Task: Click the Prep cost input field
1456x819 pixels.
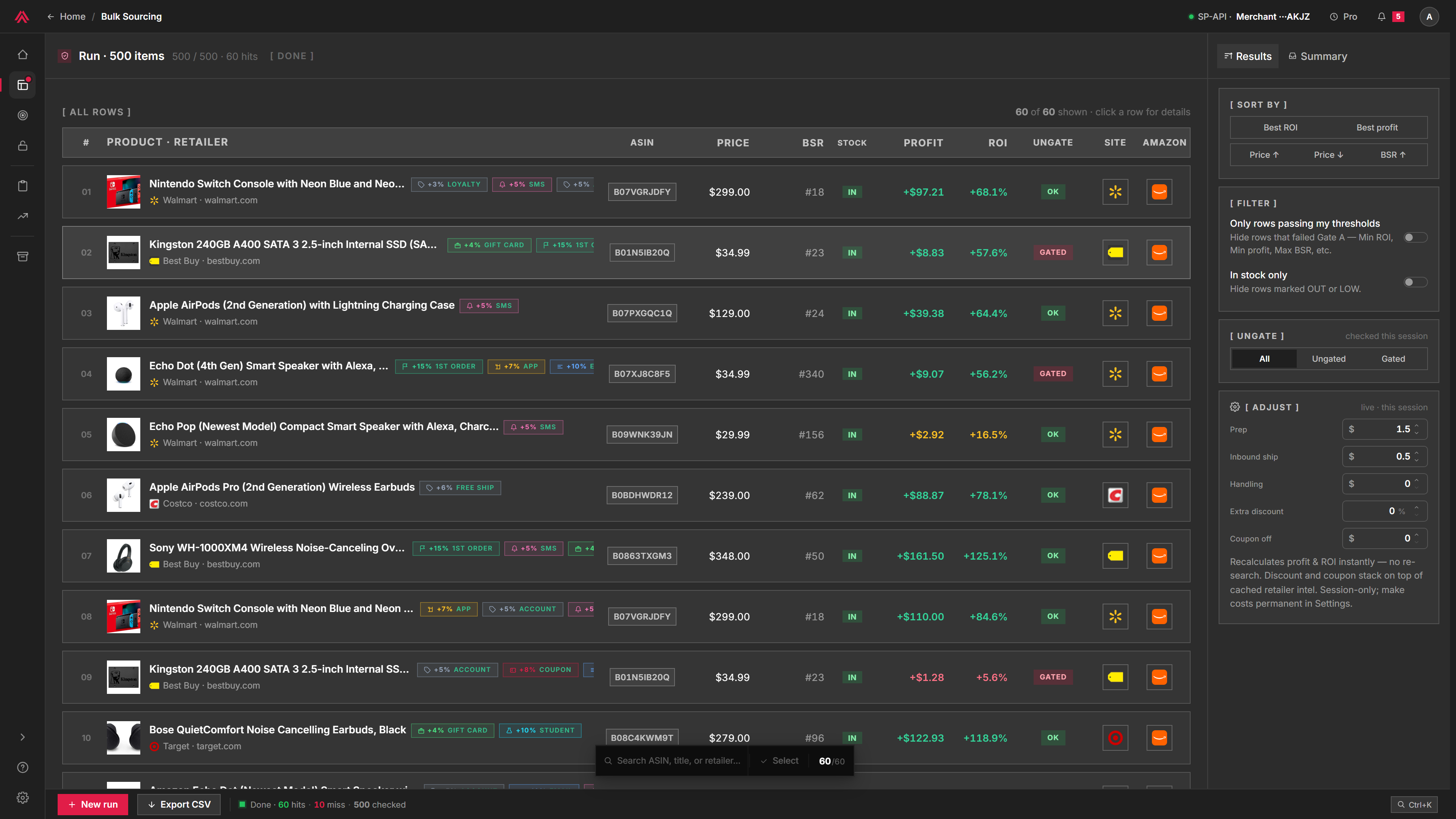Action: pos(1384,429)
